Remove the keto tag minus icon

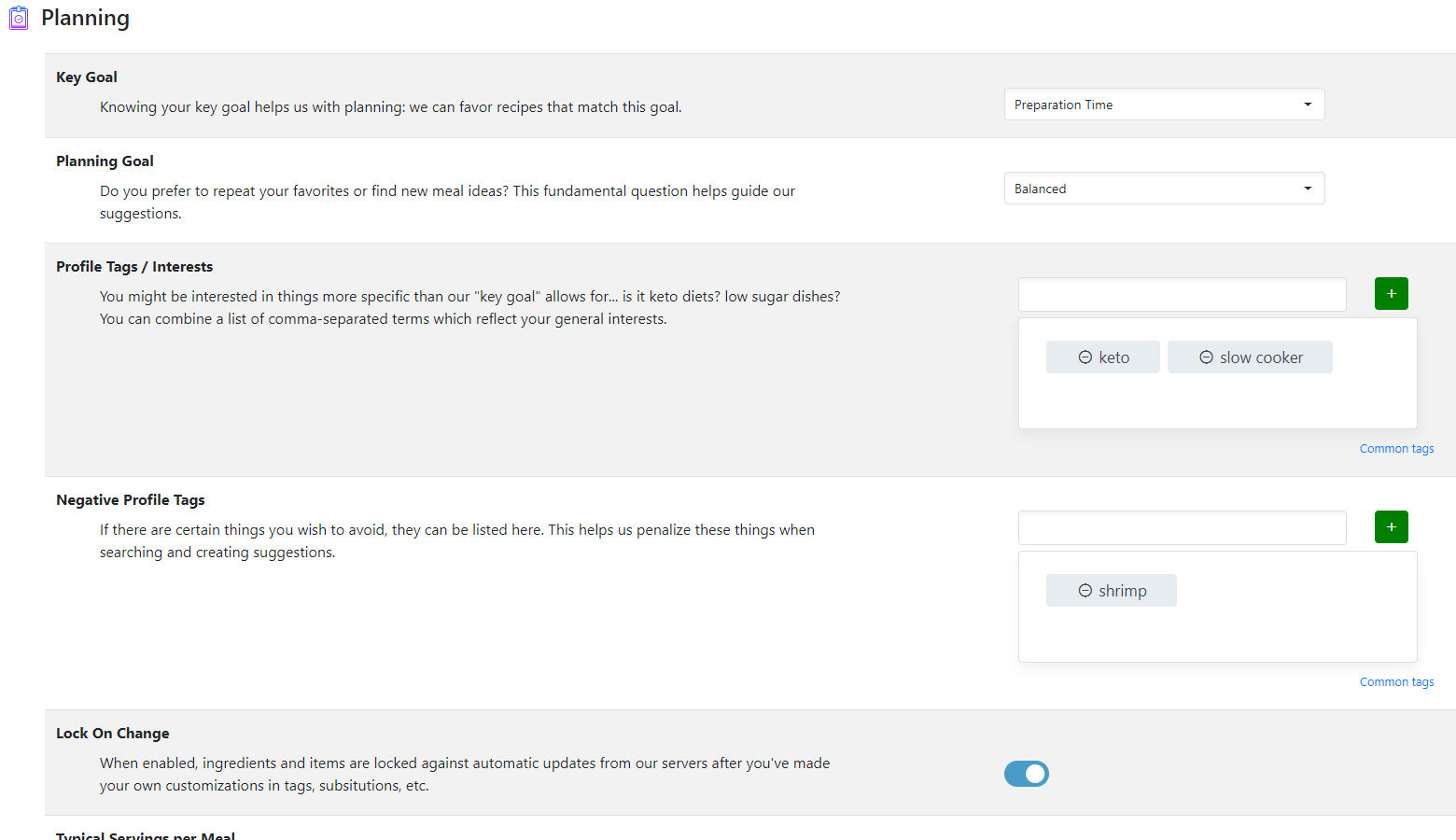pos(1085,357)
